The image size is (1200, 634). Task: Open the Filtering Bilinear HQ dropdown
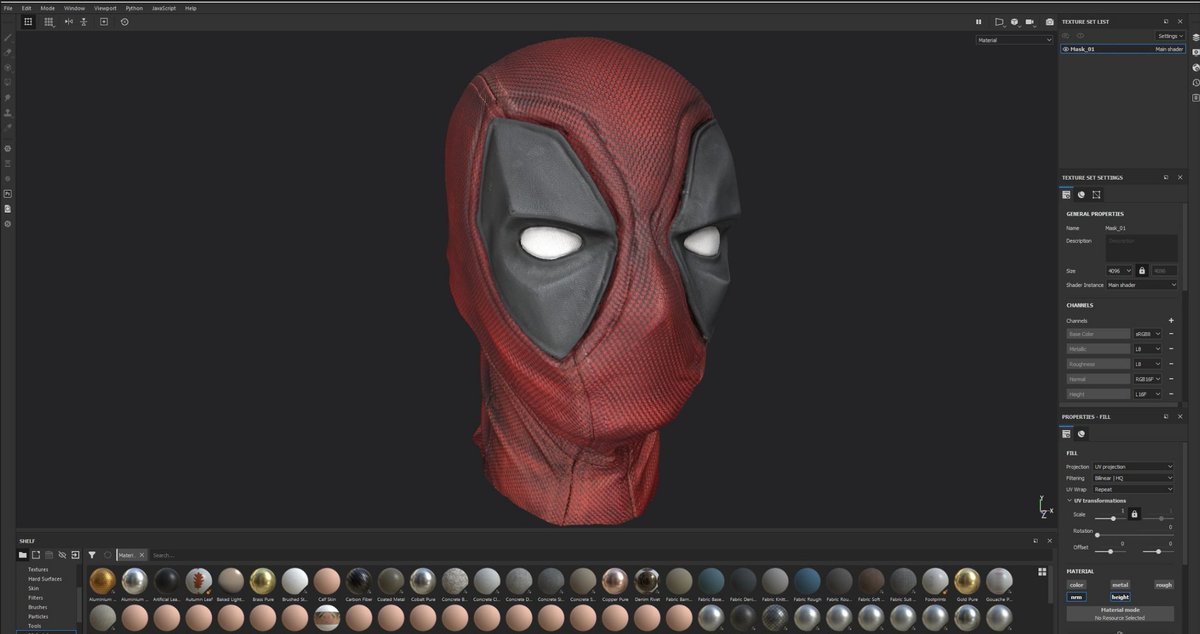1134,478
